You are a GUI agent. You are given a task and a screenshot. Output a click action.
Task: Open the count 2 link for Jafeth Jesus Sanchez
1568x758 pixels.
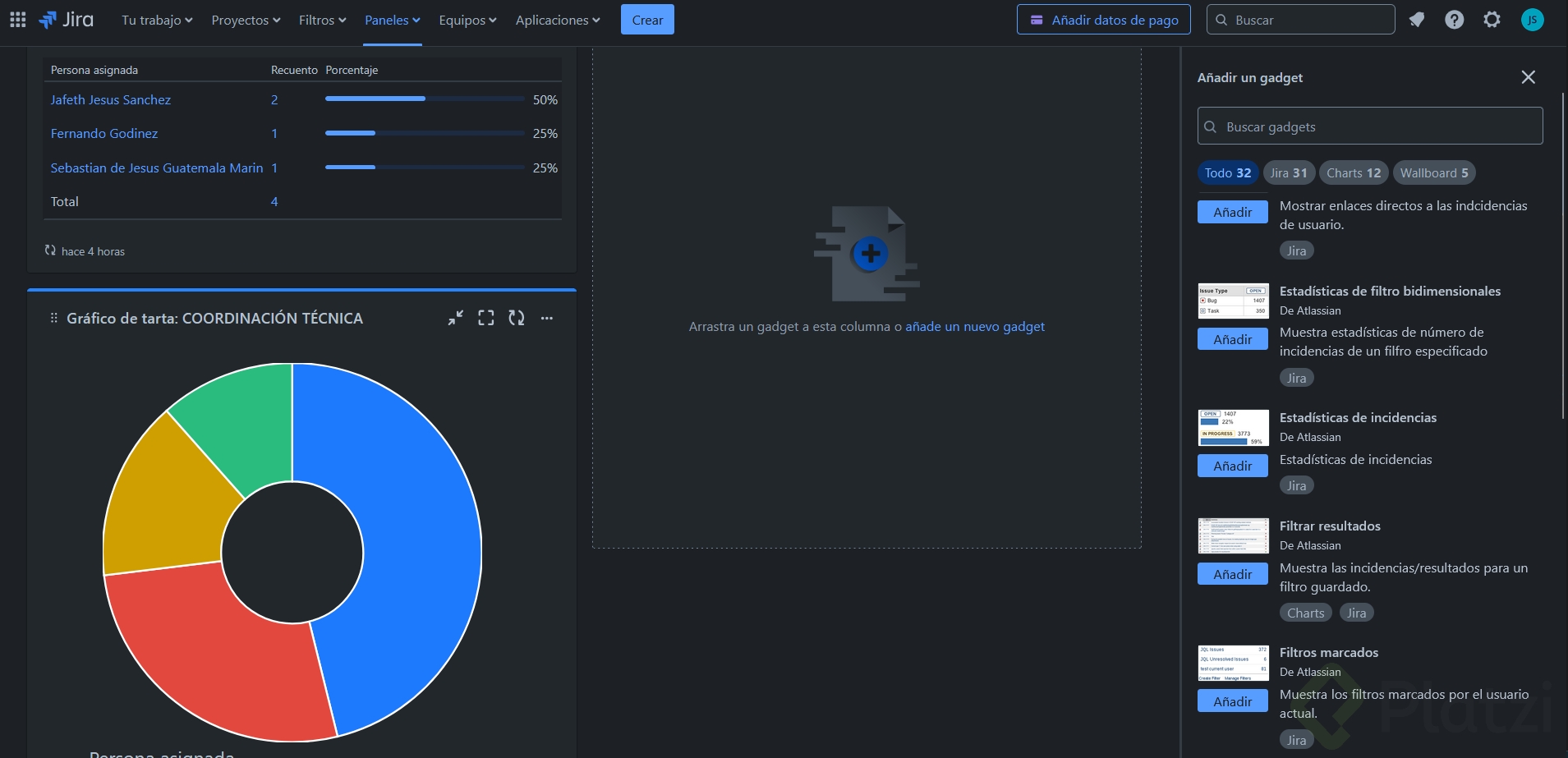pyautogui.click(x=274, y=99)
